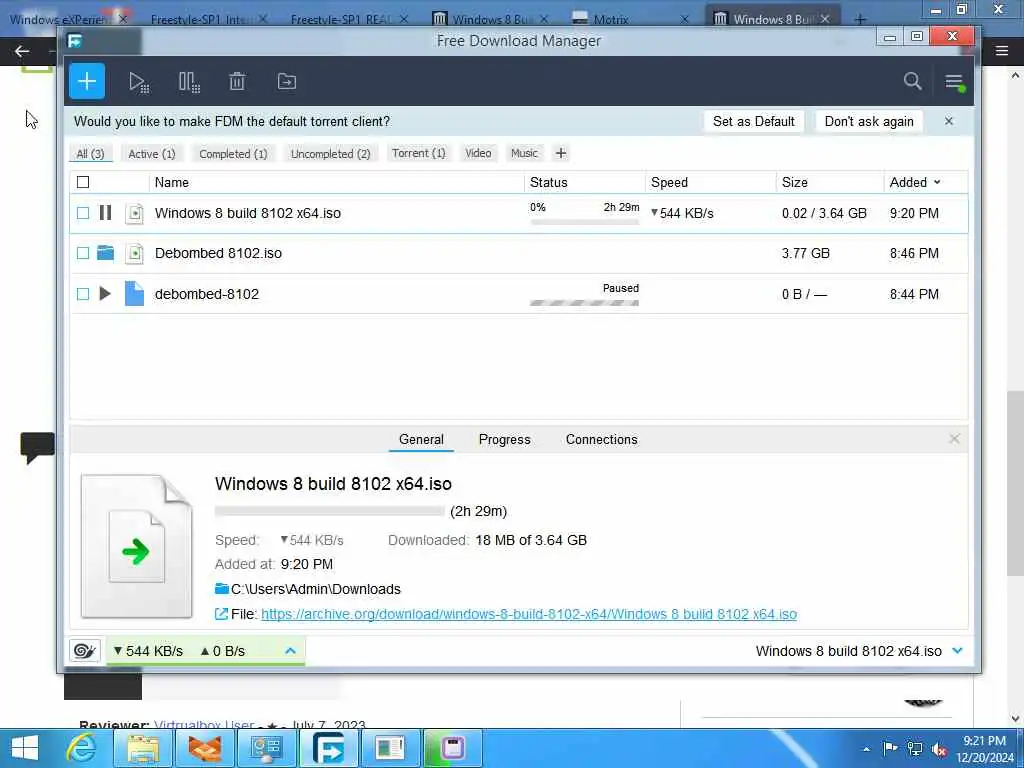Toggle snail mode speed limiter
The image size is (1024, 768).
85,650
